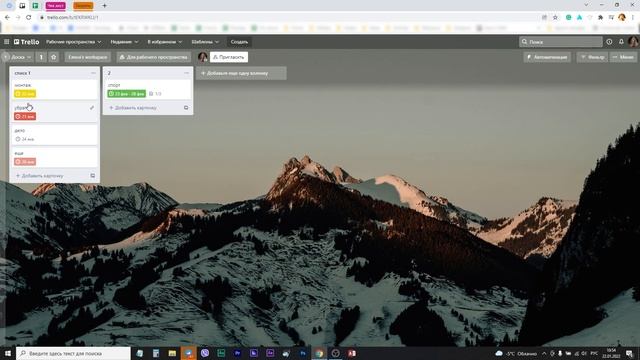Open the Windows Start menu
The width and height of the screenshot is (640, 360).
click(x=8, y=353)
